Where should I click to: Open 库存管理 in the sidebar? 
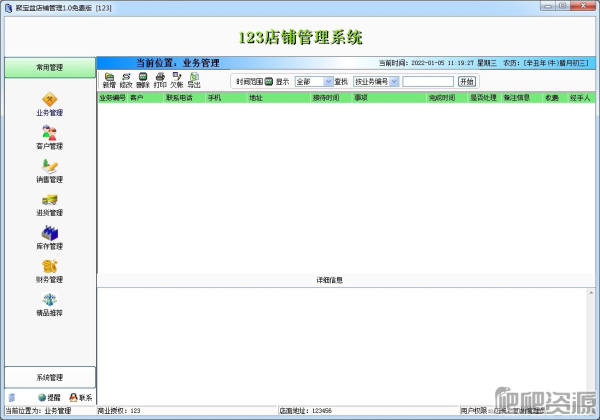tap(49, 237)
